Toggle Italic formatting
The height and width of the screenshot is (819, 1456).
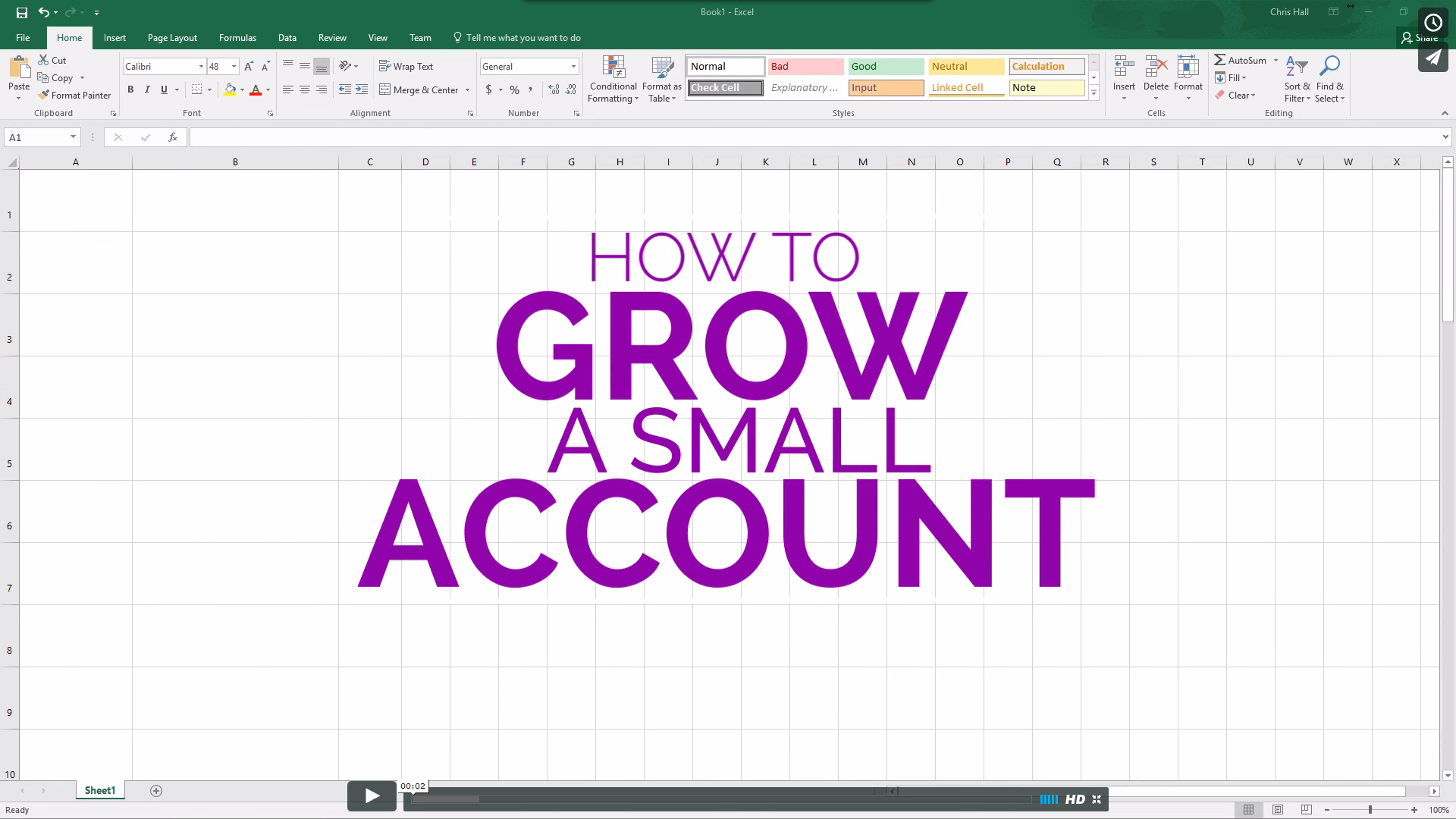tap(147, 89)
